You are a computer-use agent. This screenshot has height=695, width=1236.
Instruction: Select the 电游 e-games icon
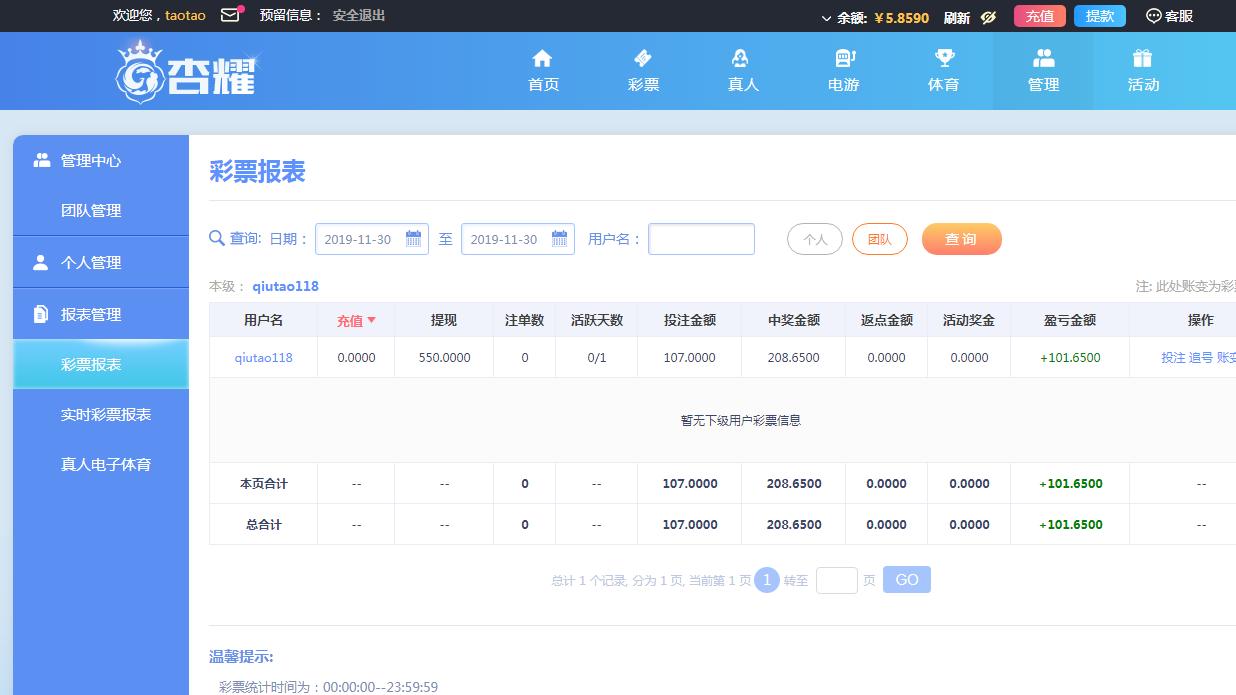coord(844,58)
